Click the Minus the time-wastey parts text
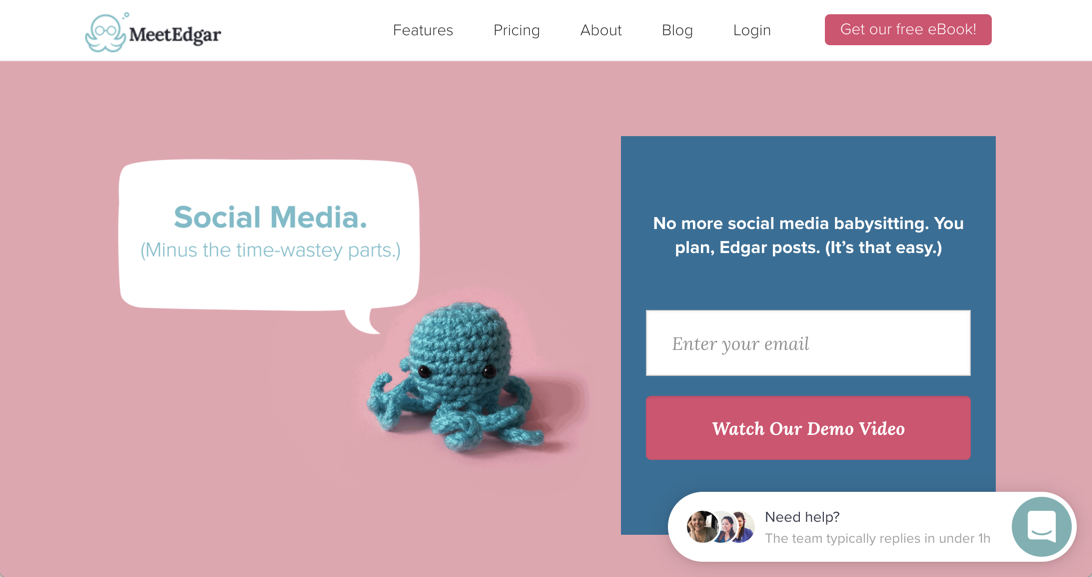1092x577 pixels. click(270, 250)
